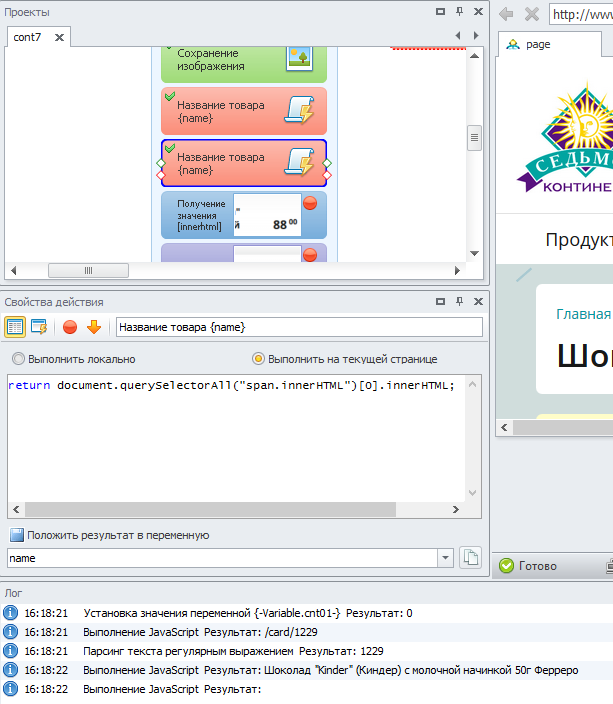Click the orange down arrow toolbar icon
This screenshot has width=613, height=704.
click(x=94, y=327)
